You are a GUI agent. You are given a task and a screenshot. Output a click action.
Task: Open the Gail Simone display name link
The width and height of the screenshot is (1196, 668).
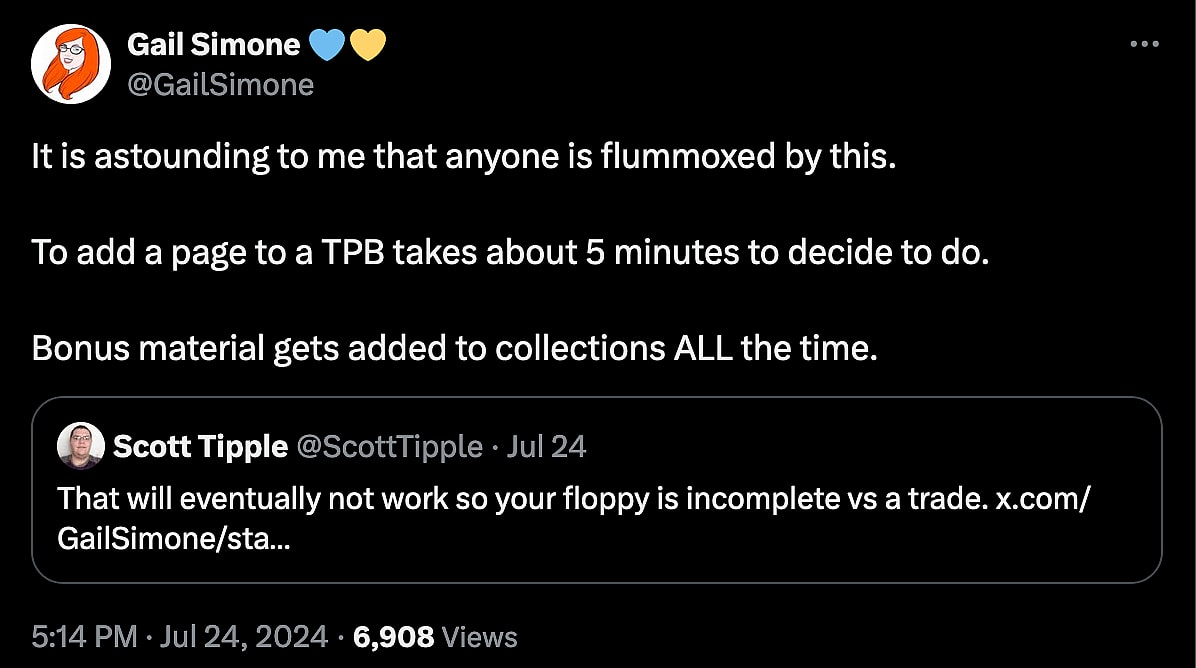tap(213, 45)
